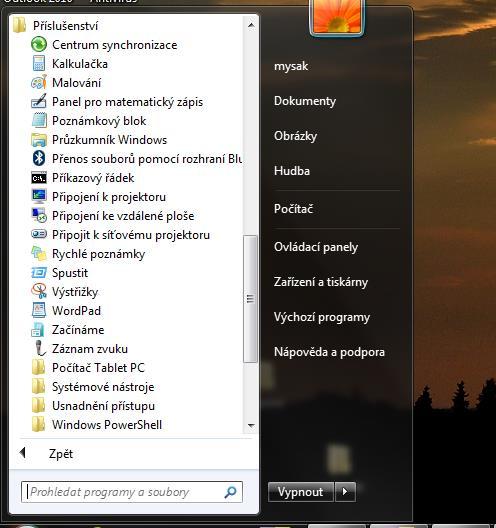Open shutdown options arrow next to Vypnout
The height and width of the screenshot is (528, 496).
coord(345,492)
